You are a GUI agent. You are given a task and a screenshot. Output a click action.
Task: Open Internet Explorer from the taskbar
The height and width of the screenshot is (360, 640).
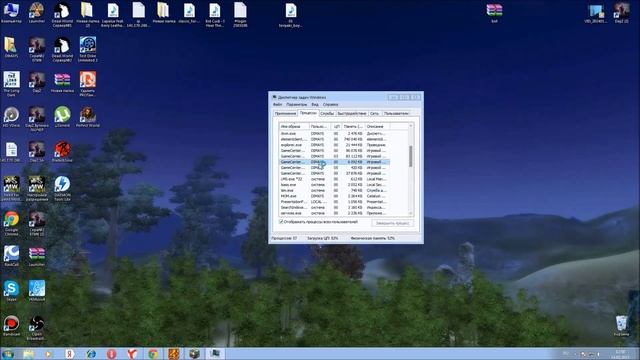(x=91, y=353)
